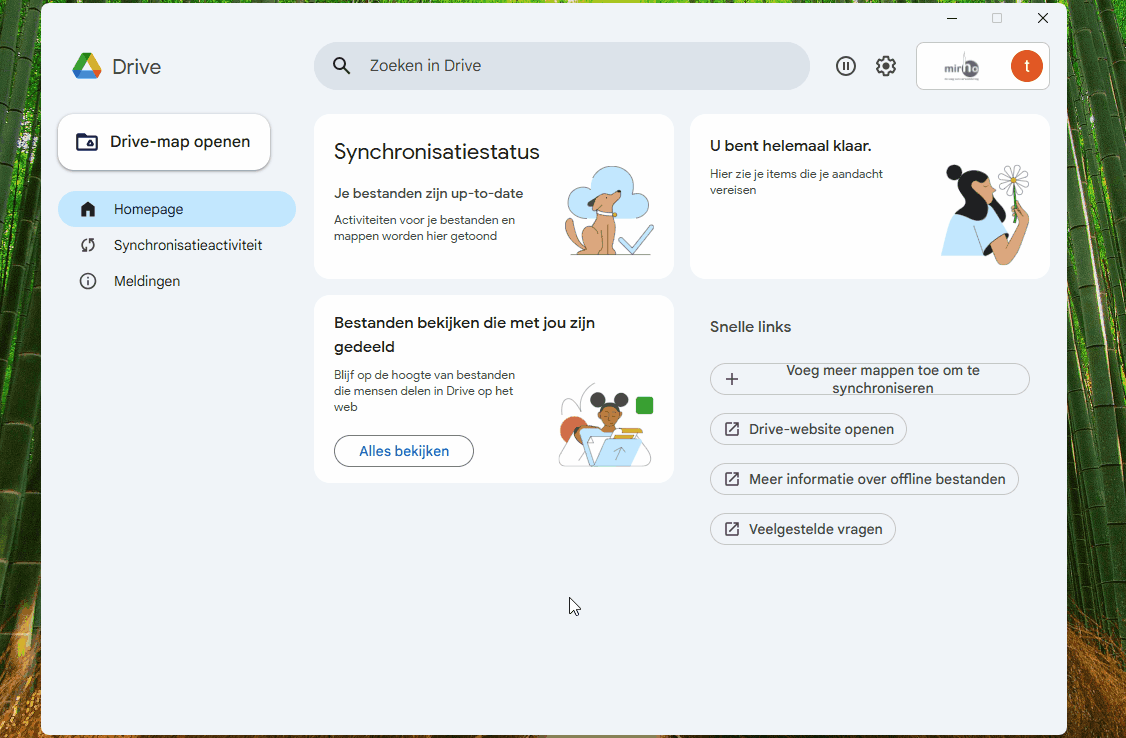
Task: Open settings via the gear icon
Action: pyautogui.click(x=886, y=66)
